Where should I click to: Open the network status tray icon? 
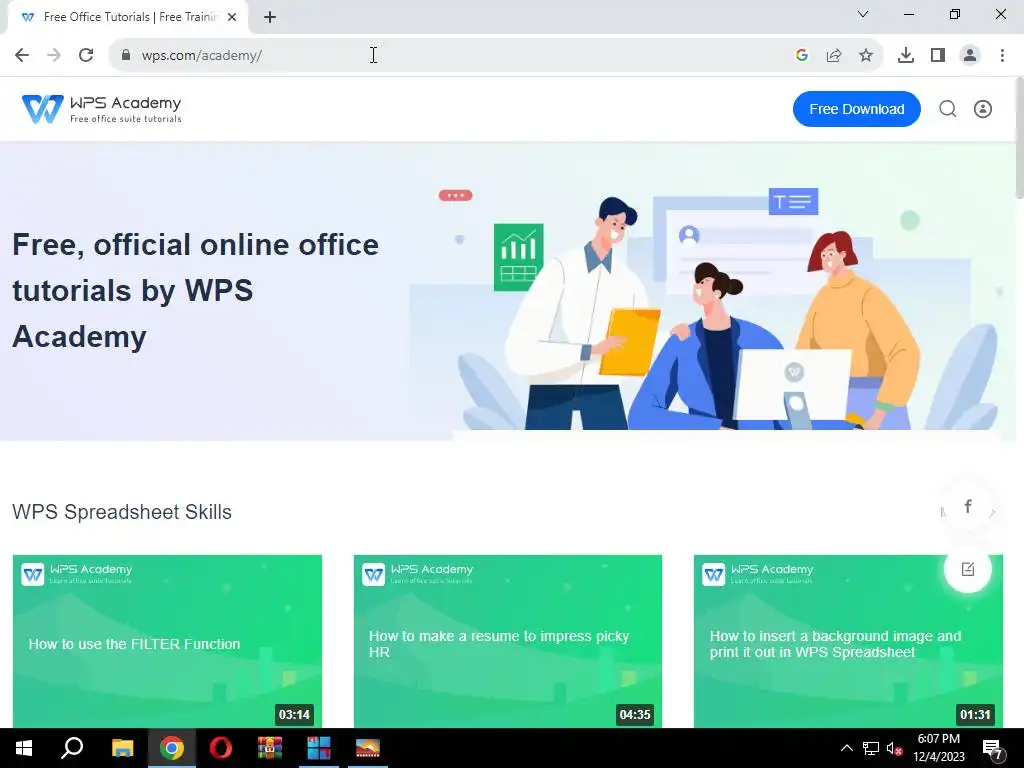pyautogui.click(x=871, y=748)
